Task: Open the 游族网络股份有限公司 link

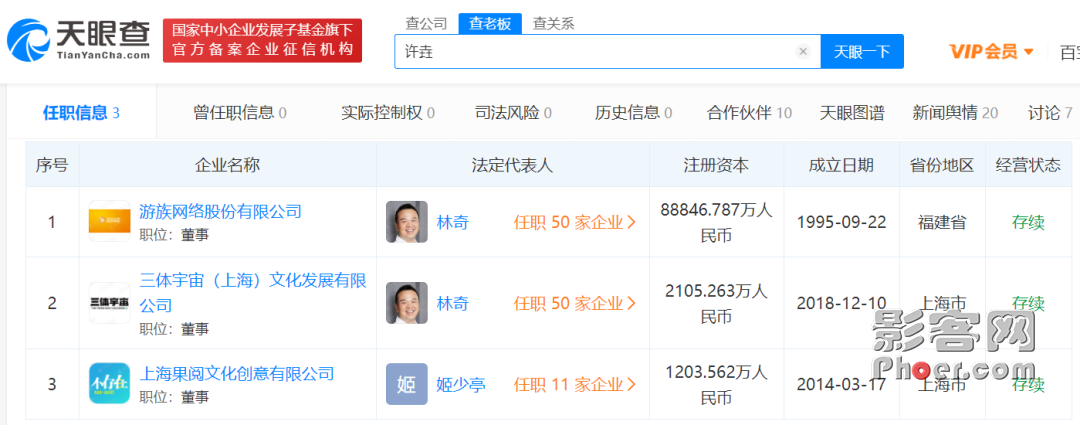Action: pos(220,211)
